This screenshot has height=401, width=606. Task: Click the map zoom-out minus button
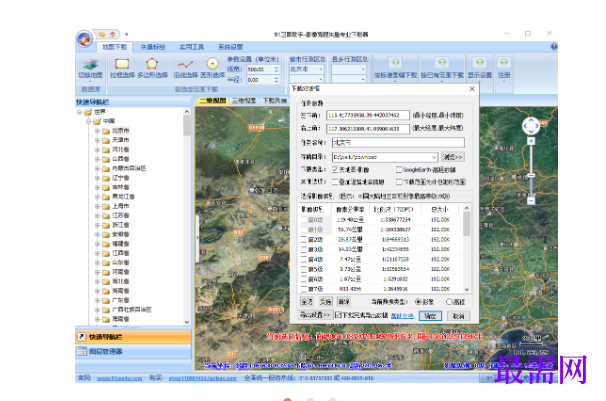point(531,201)
